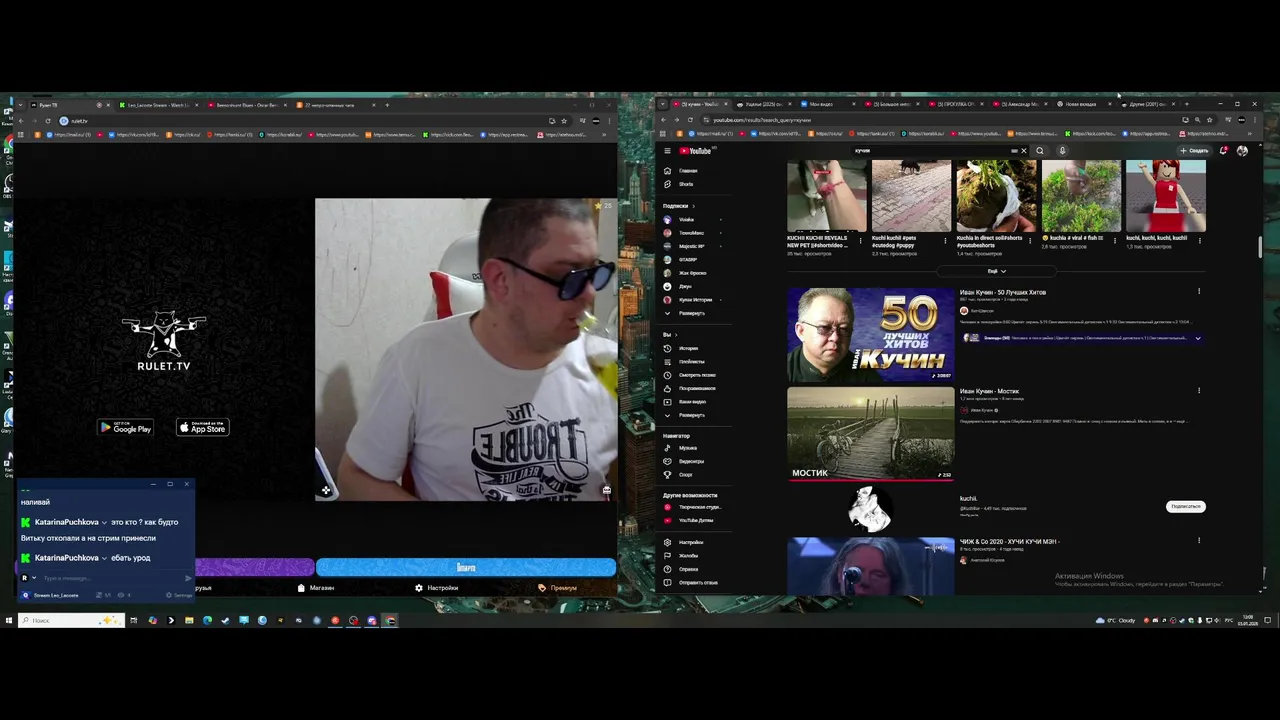The height and width of the screenshot is (720, 1280).
Task: Click the chat message input field
Action: tap(110, 578)
